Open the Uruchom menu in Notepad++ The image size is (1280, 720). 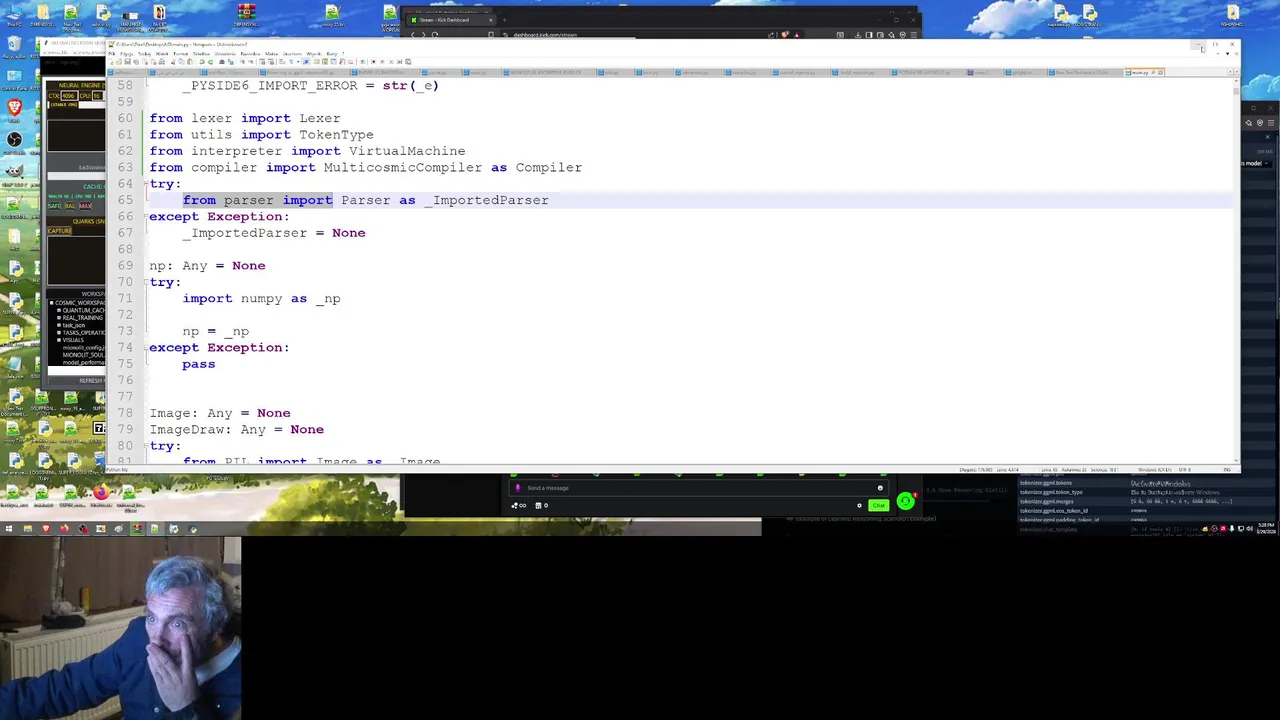click(292, 54)
